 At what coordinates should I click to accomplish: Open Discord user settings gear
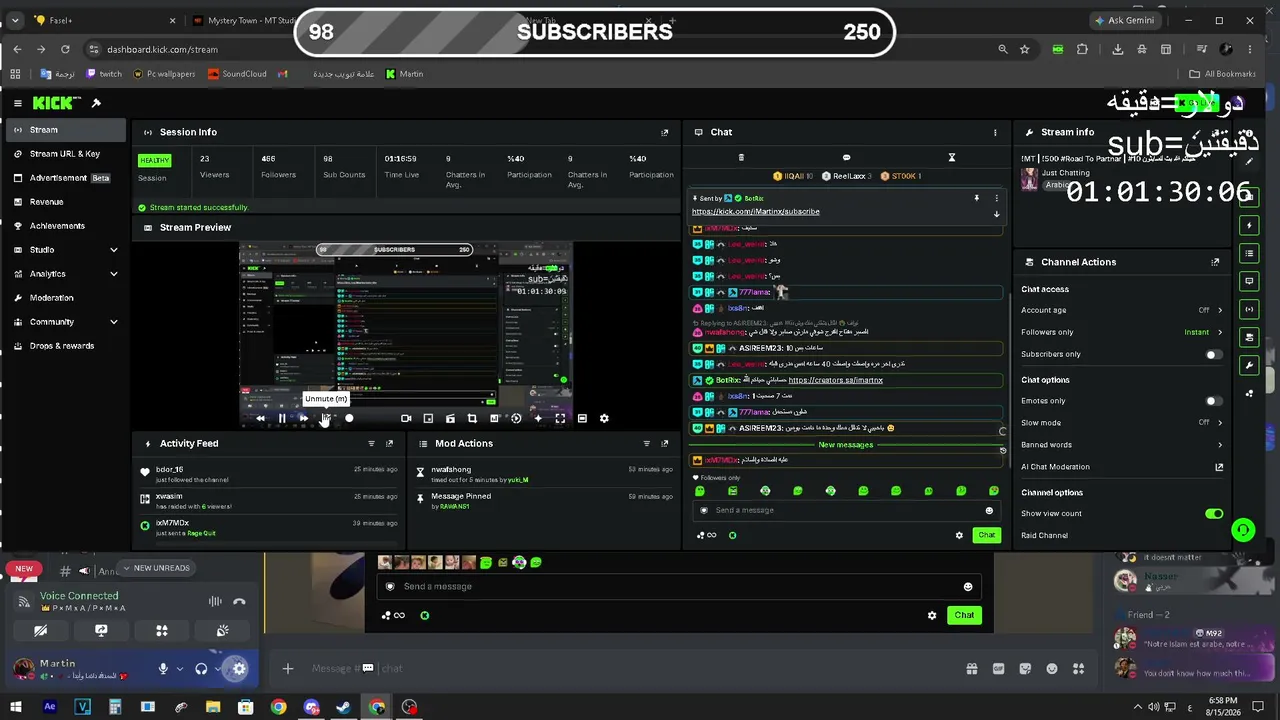click(x=239, y=669)
